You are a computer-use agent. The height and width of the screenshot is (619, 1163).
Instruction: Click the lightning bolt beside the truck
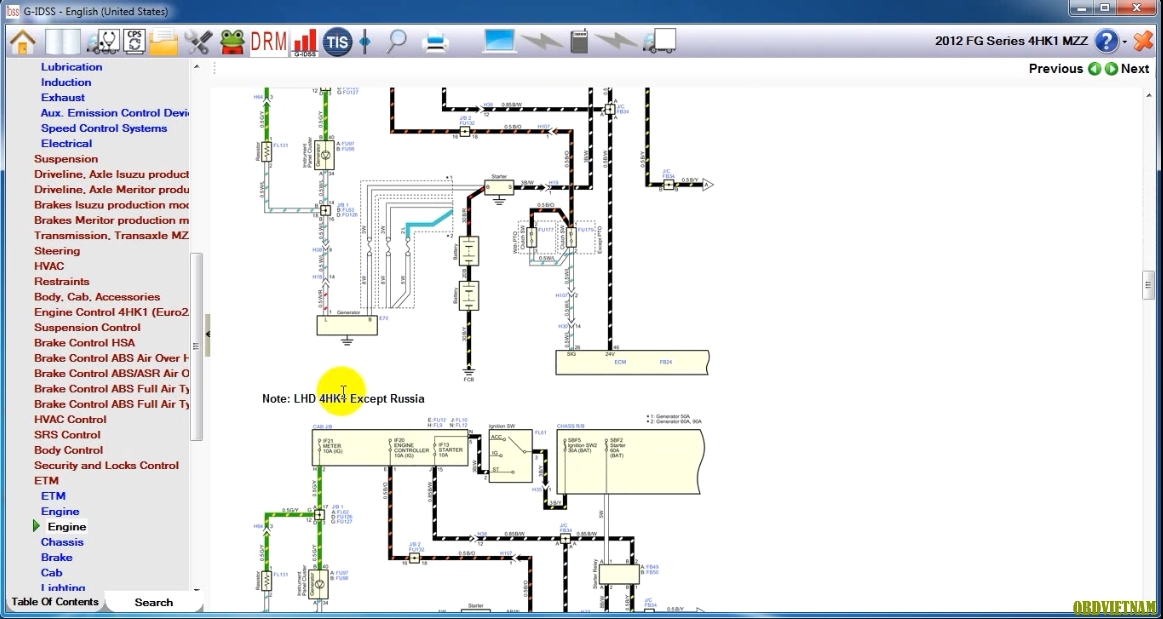tap(616, 42)
